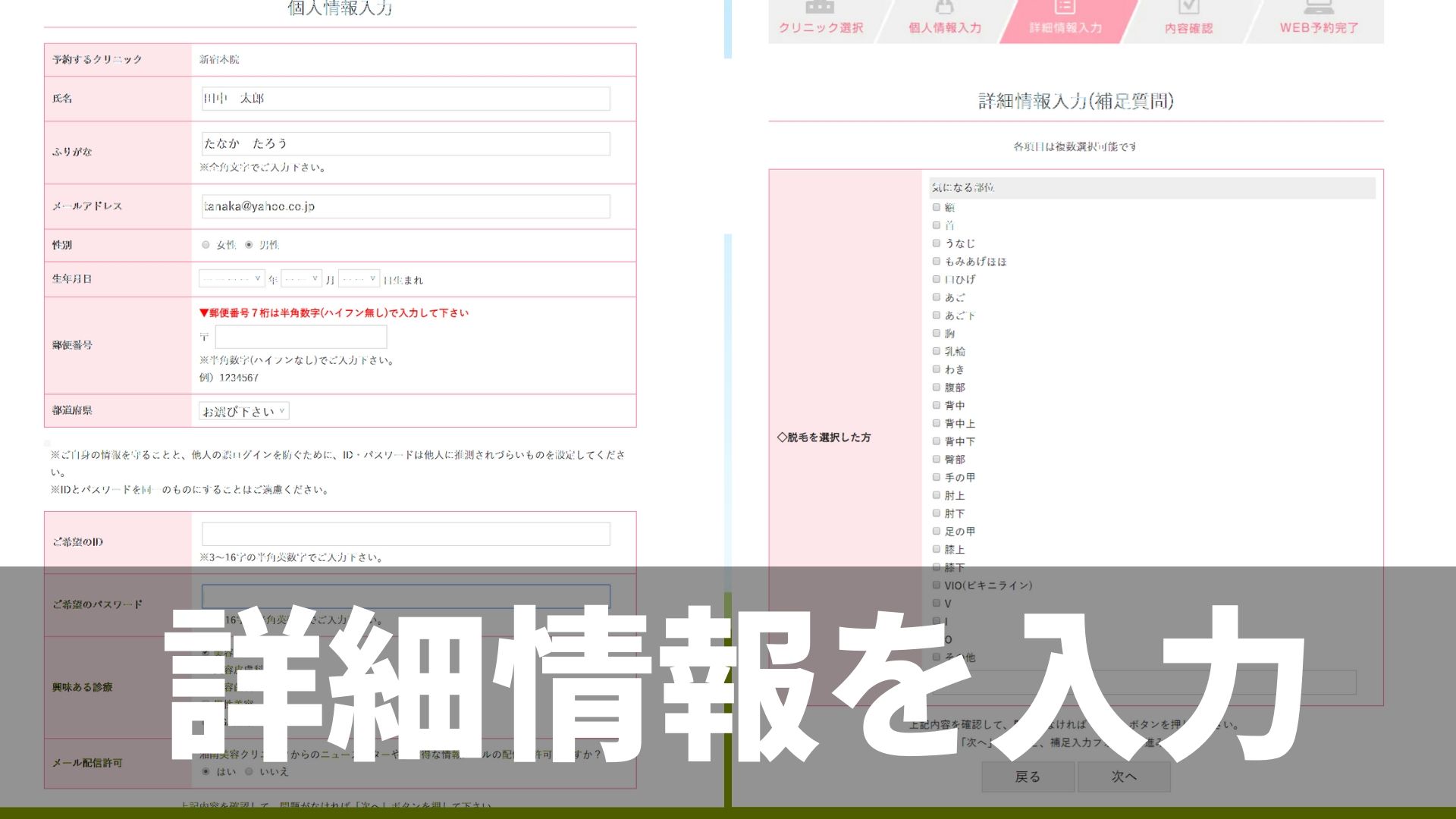This screenshot has width=1456, height=819.
Task: Click the 戻る back button
Action: click(1028, 777)
